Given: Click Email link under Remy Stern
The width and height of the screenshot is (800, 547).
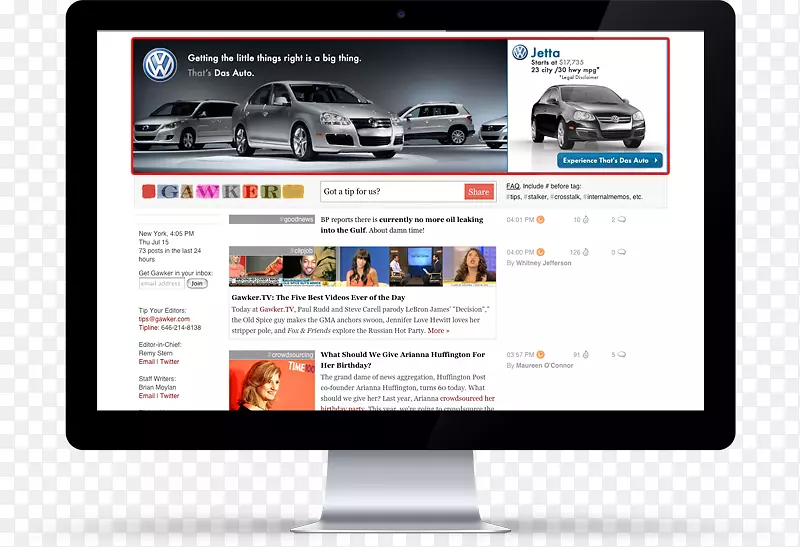Looking at the screenshot, I should tap(146, 362).
